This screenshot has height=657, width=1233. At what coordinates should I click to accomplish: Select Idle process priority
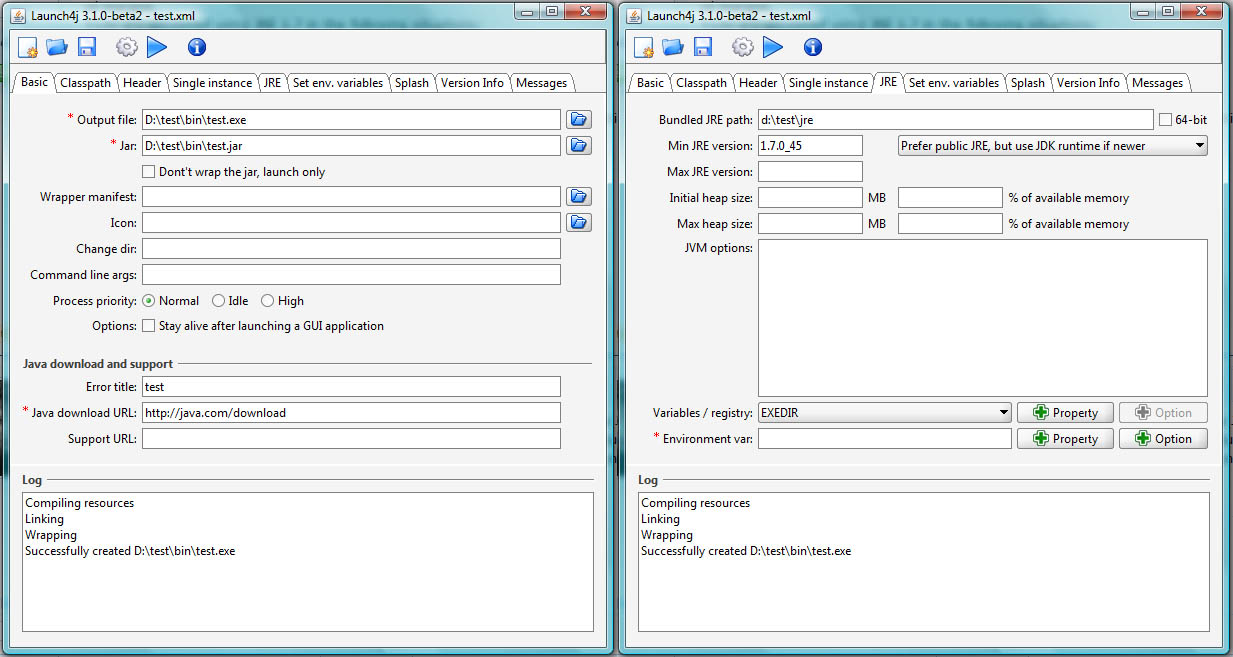(x=218, y=301)
